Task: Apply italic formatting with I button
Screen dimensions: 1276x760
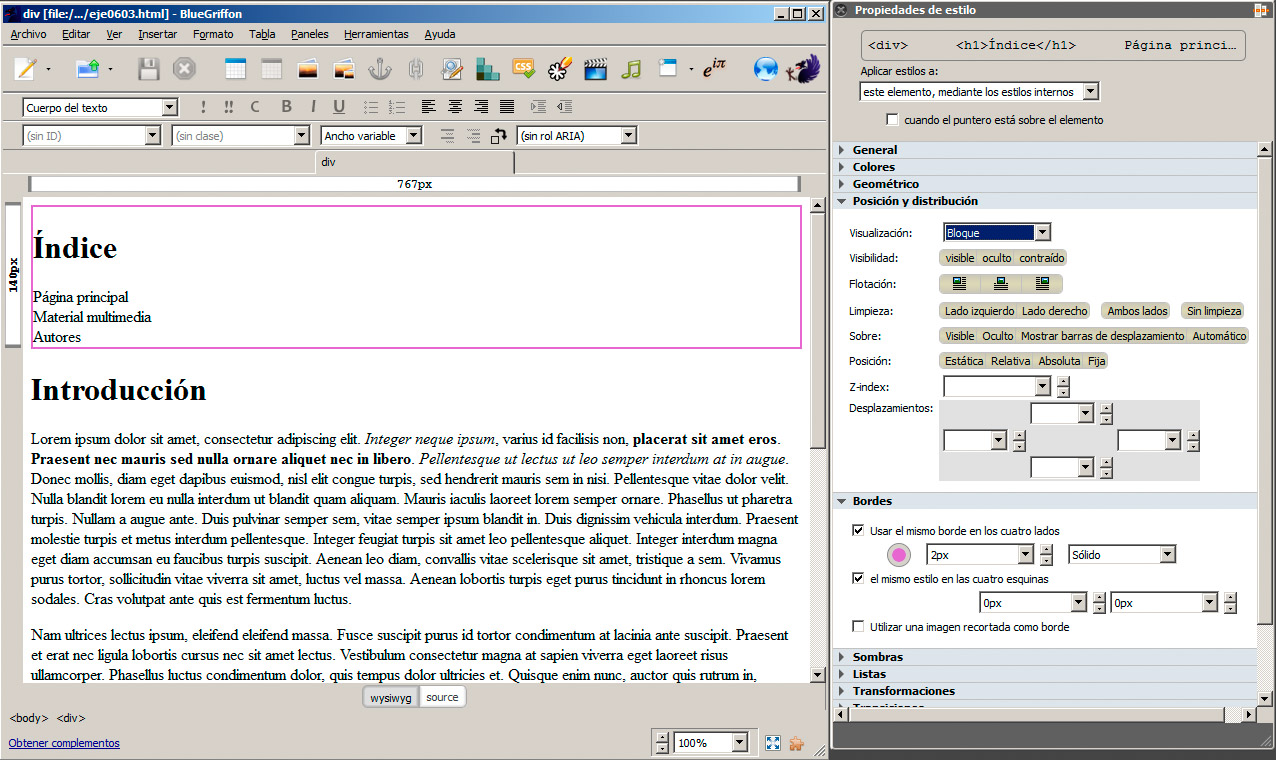Action: (x=313, y=107)
